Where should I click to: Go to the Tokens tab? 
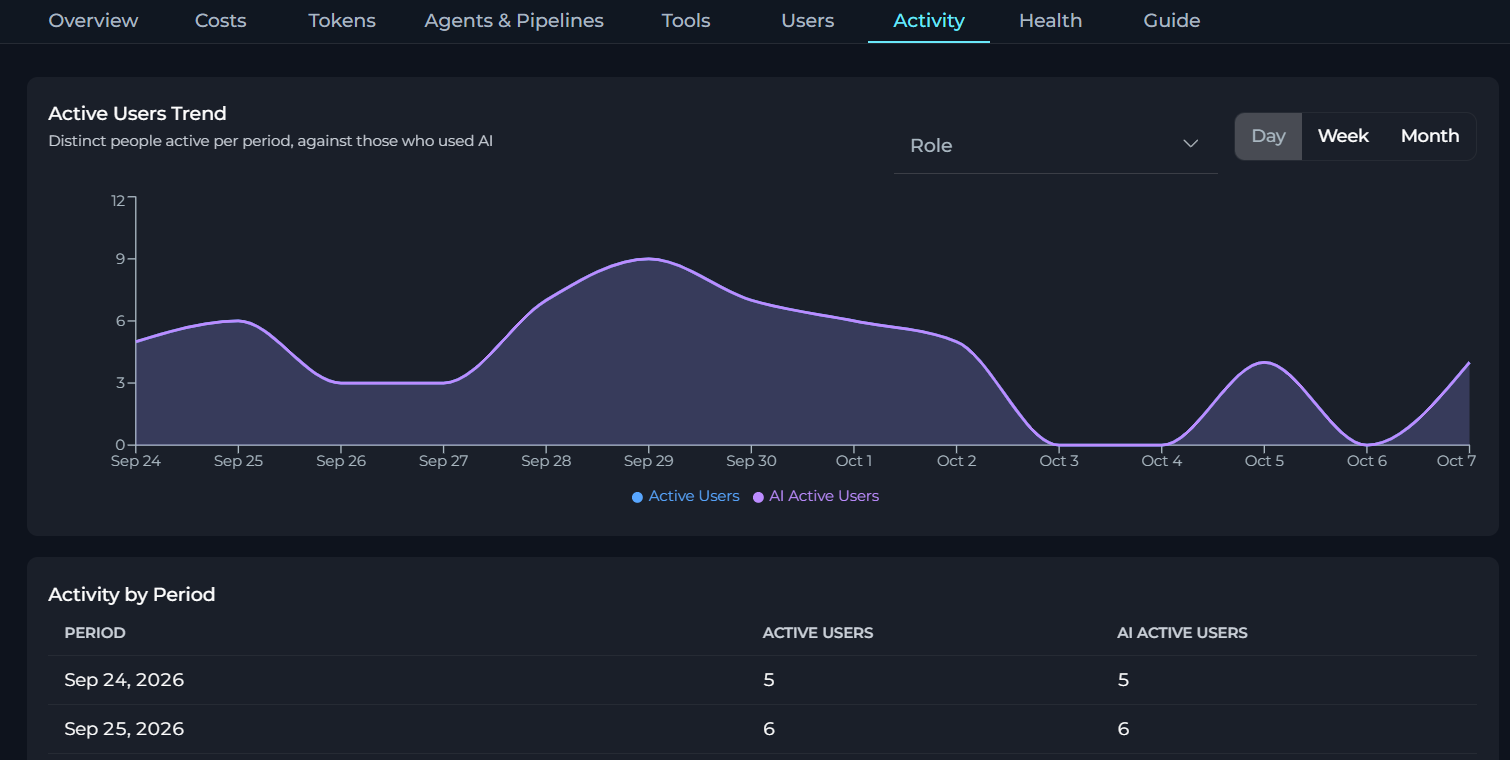(342, 20)
